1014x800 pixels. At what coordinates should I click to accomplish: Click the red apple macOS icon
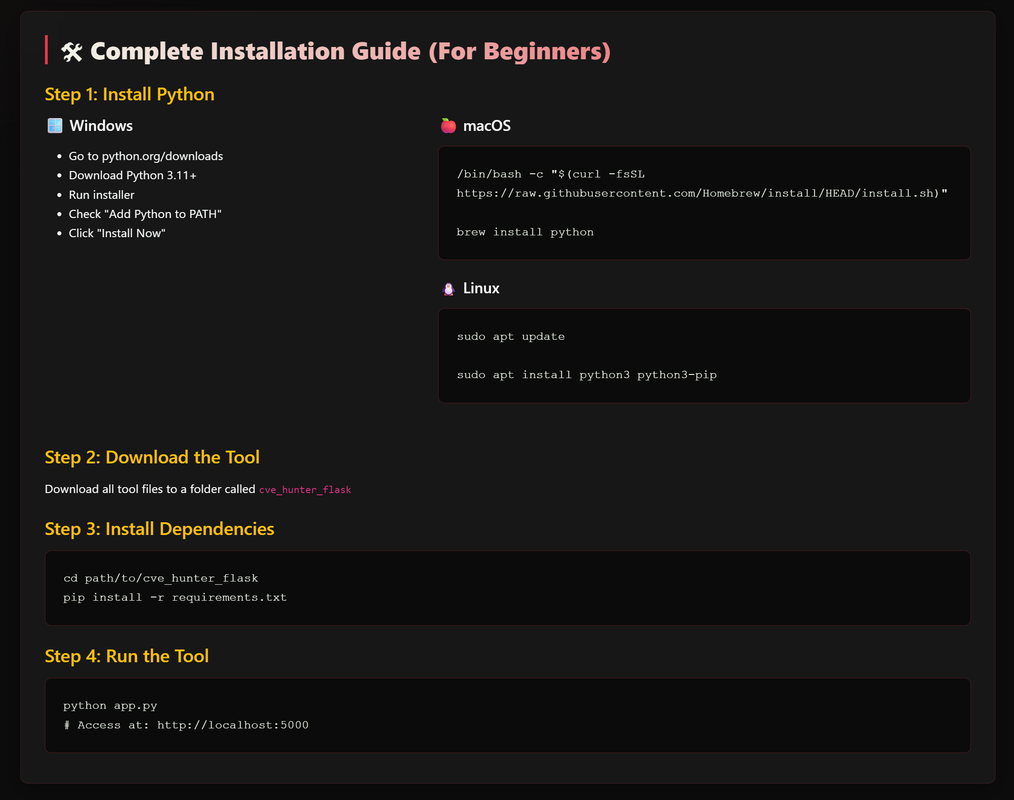tap(448, 125)
